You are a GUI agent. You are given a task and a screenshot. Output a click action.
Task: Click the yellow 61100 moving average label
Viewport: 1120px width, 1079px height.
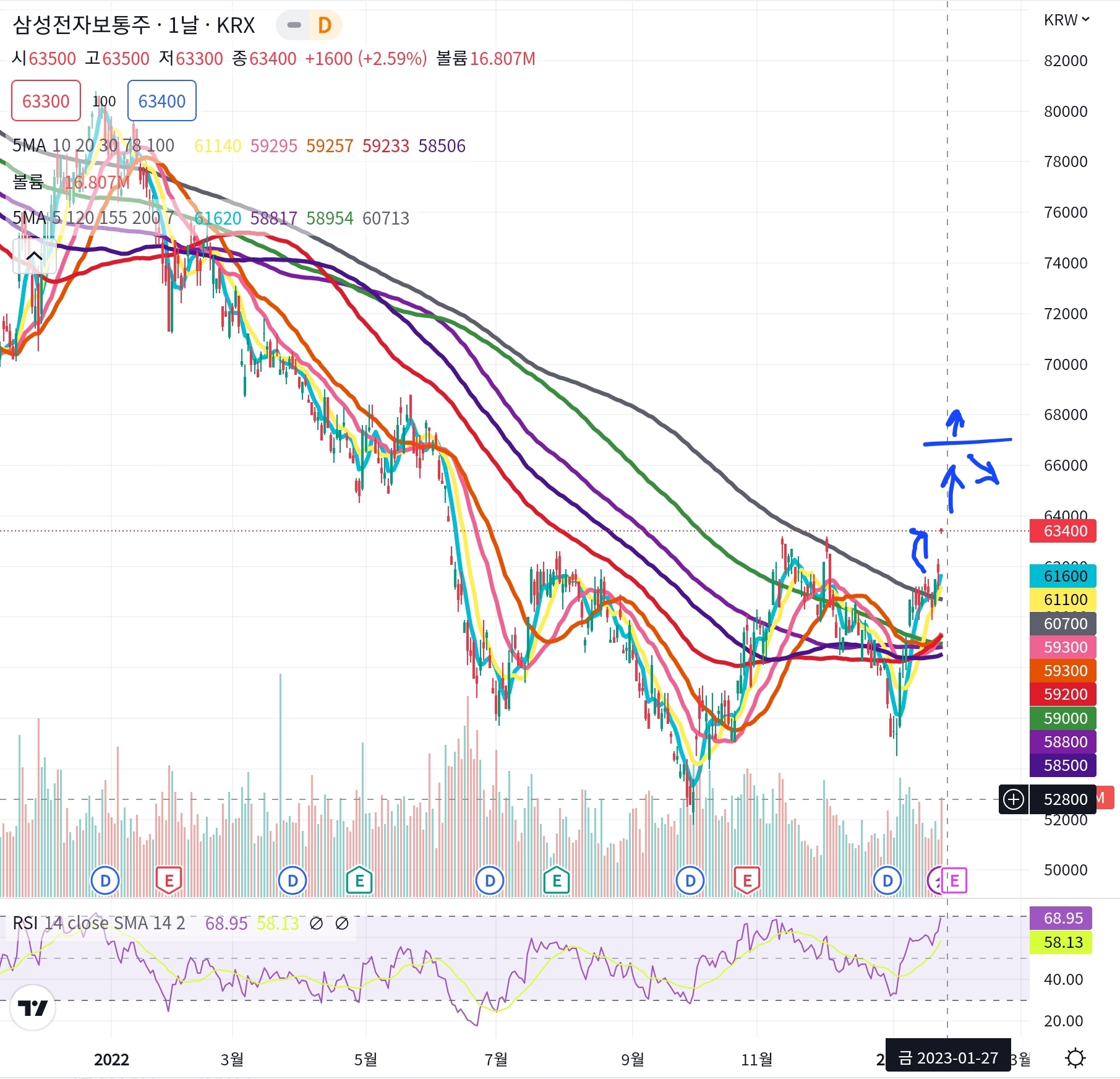[1063, 600]
